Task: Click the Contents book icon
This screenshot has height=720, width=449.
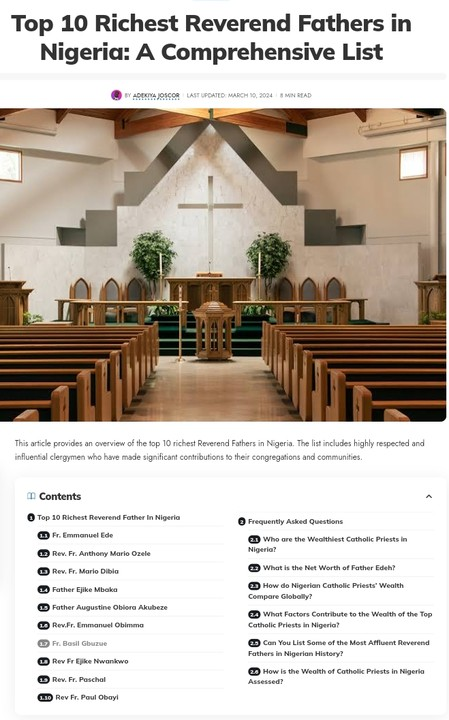Action: click(31, 496)
